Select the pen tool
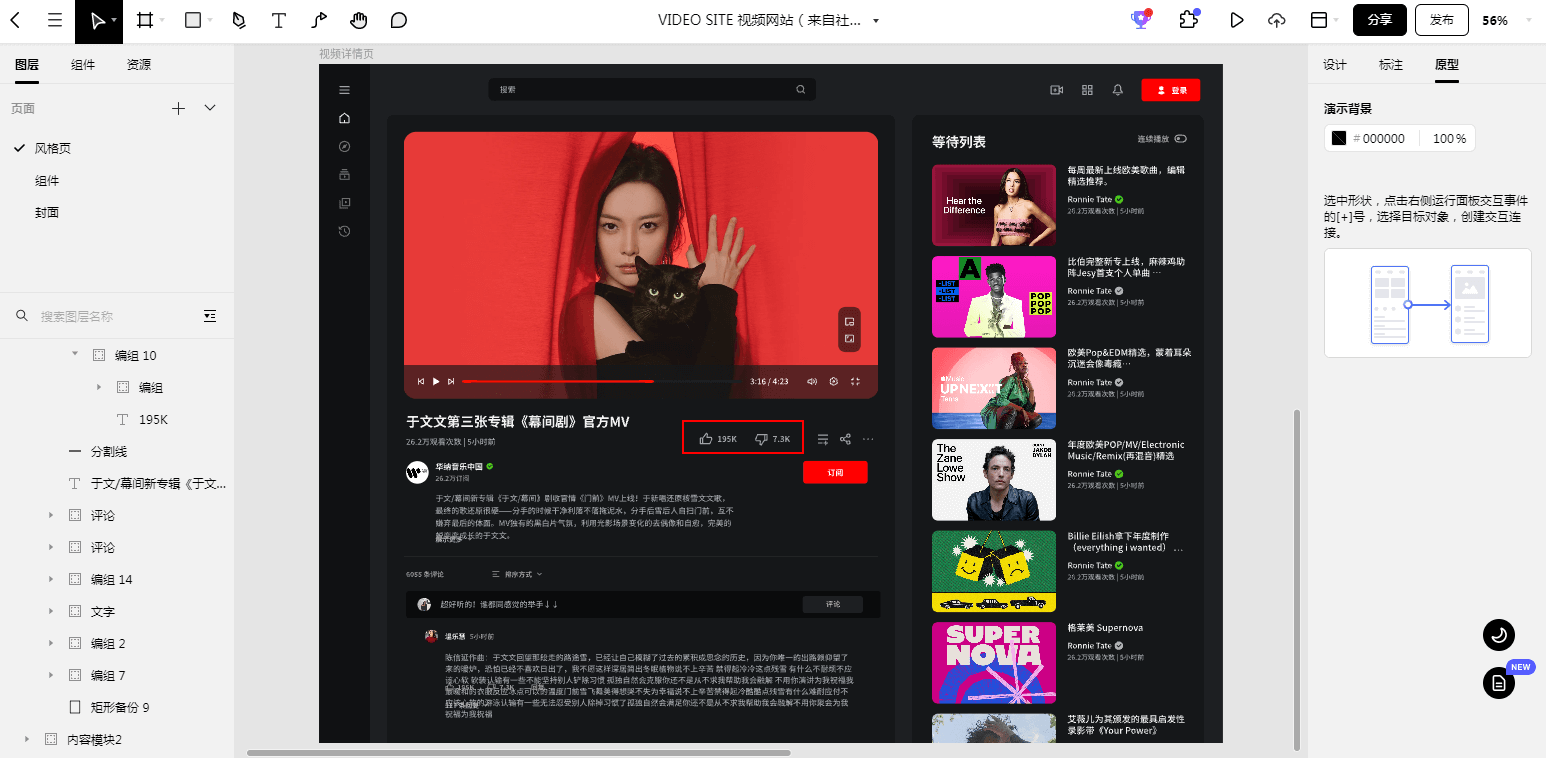The height and width of the screenshot is (758, 1546). (x=239, y=20)
